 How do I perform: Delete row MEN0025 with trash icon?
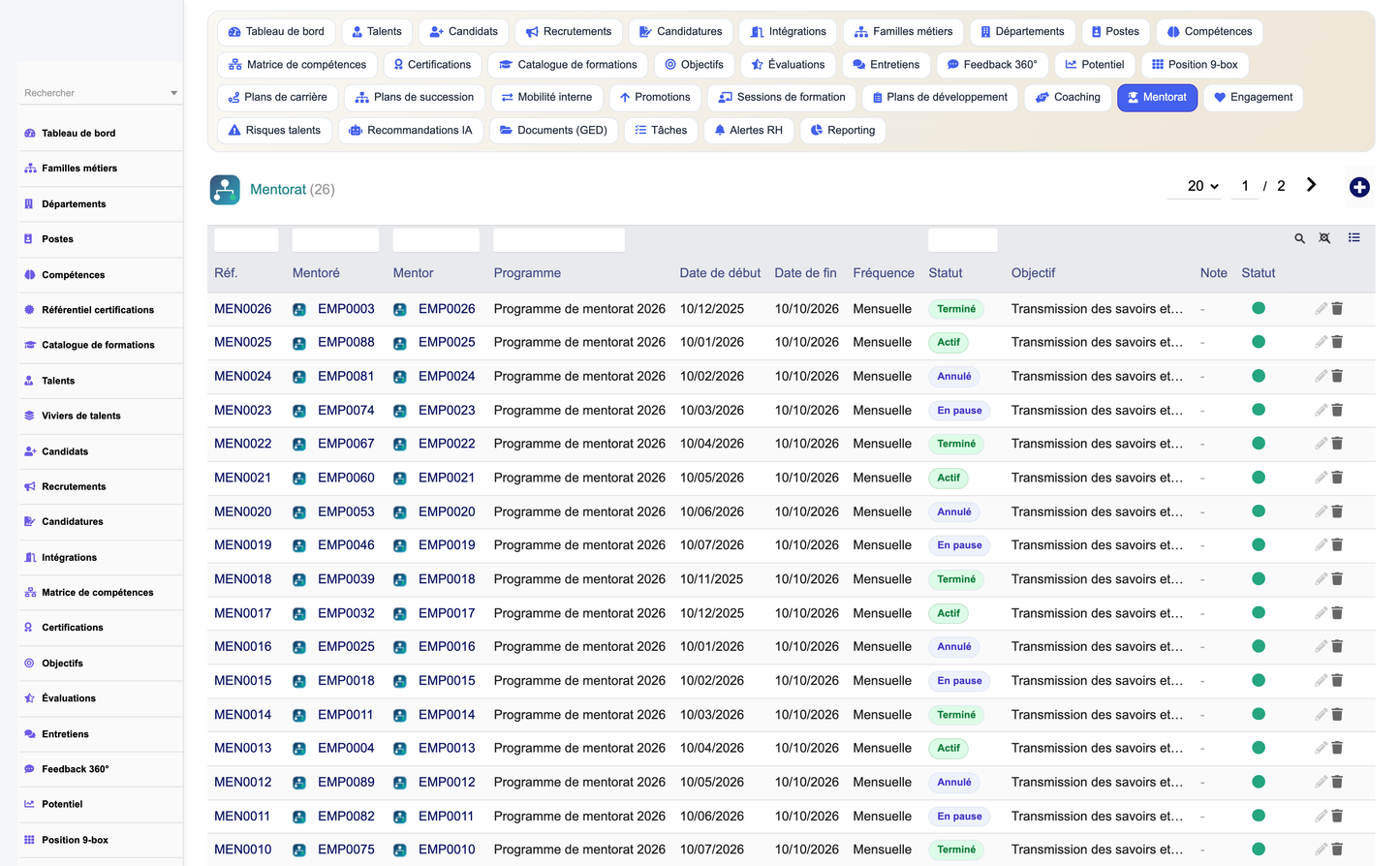[1337, 342]
